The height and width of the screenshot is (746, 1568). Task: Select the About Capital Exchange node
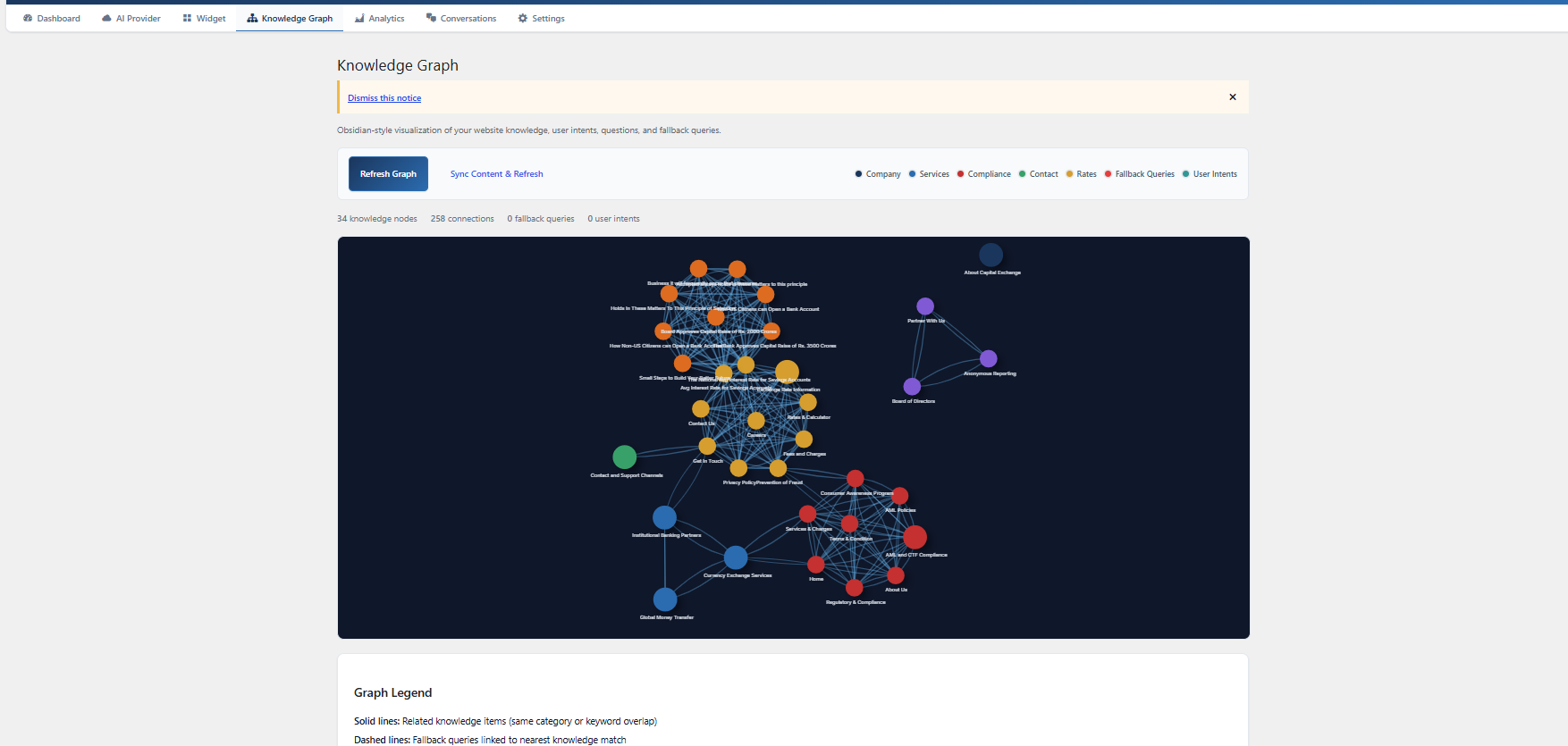(x=991, y=255)
